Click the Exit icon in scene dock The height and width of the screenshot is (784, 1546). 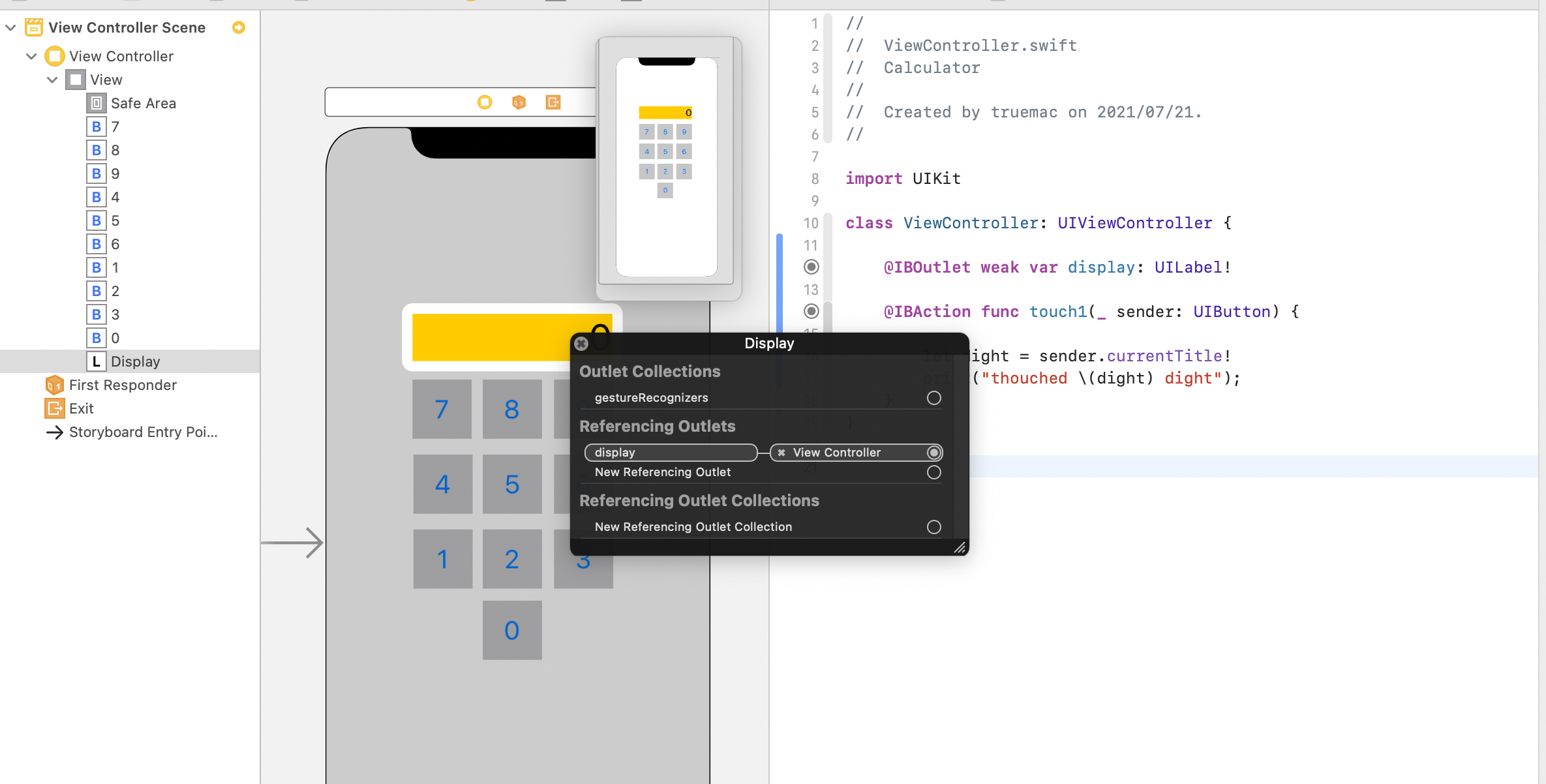[553, 102]
